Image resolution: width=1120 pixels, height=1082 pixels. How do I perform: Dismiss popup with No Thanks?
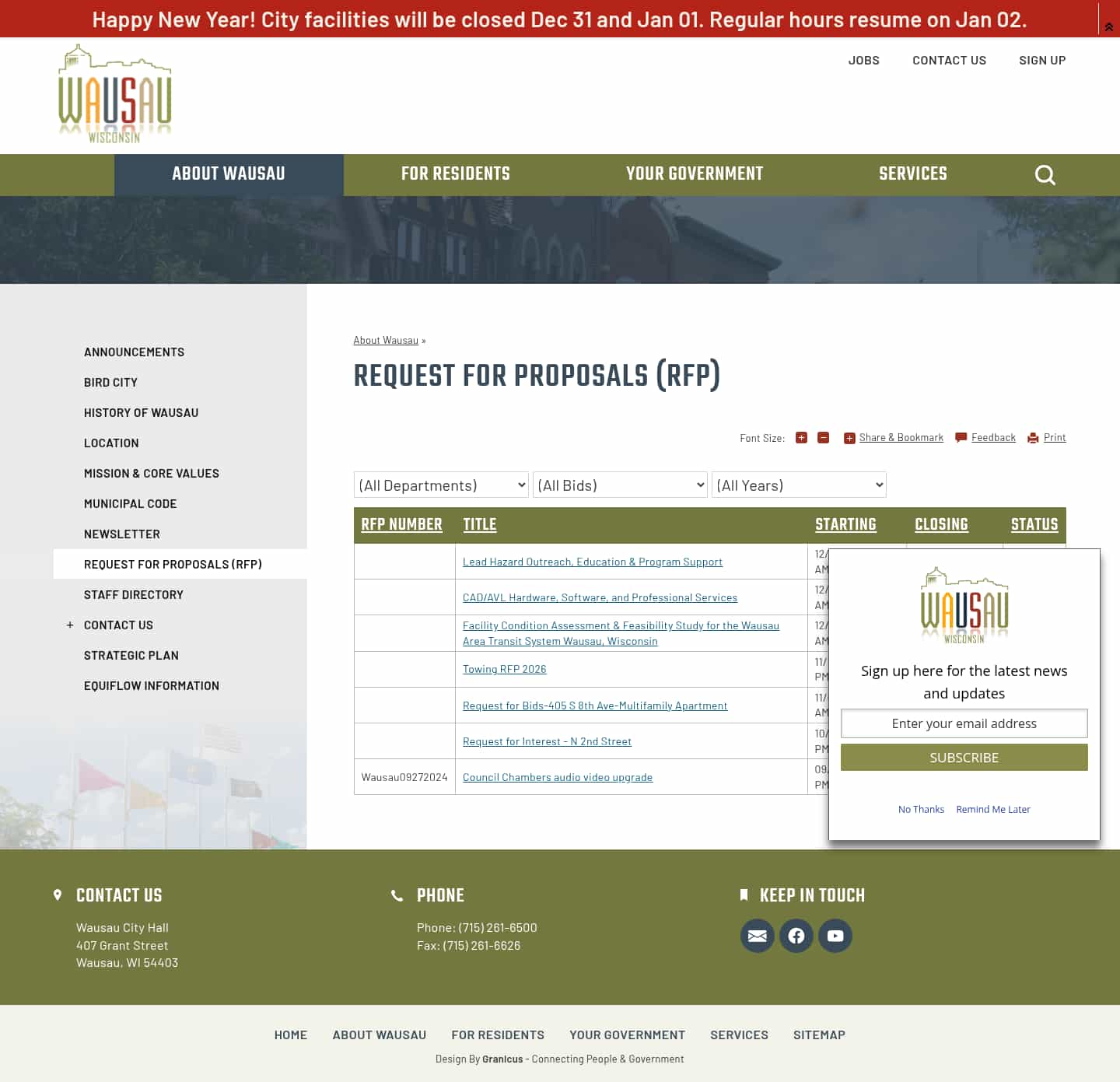coord(921,809)
